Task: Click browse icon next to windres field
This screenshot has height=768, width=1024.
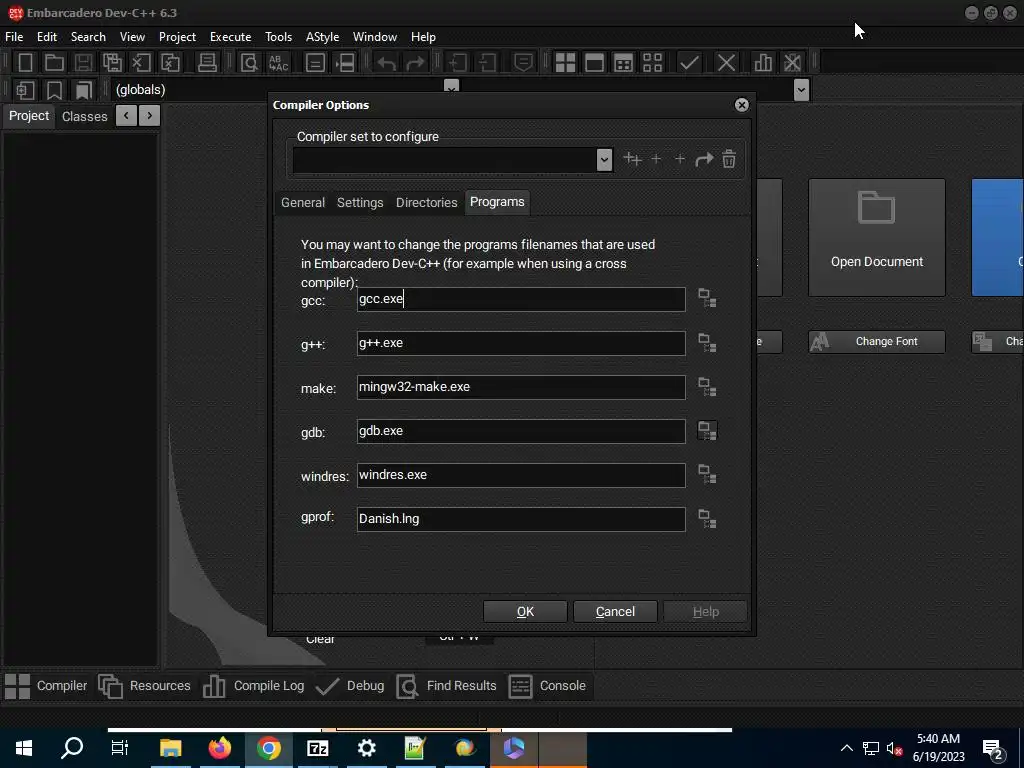Action: [707, 475]
